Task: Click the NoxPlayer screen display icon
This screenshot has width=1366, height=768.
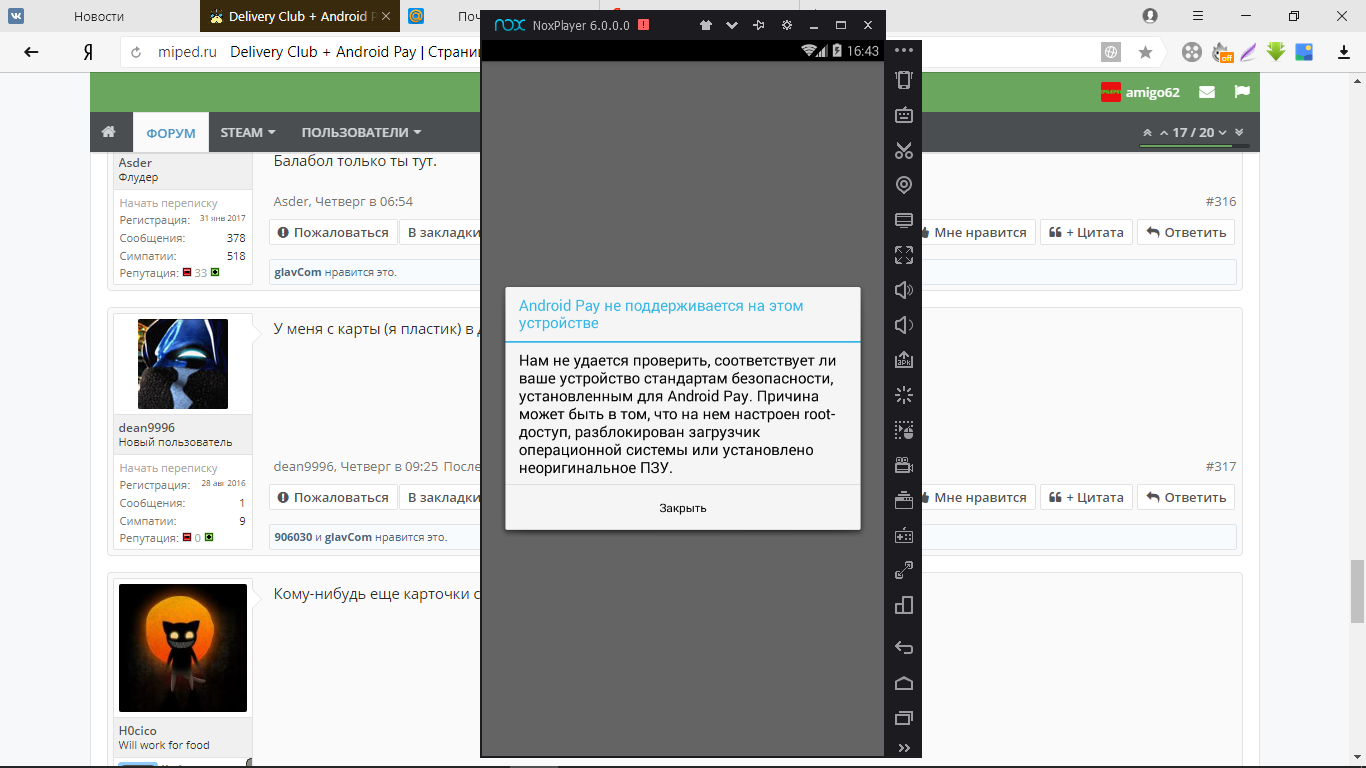Action: [904, 220]
